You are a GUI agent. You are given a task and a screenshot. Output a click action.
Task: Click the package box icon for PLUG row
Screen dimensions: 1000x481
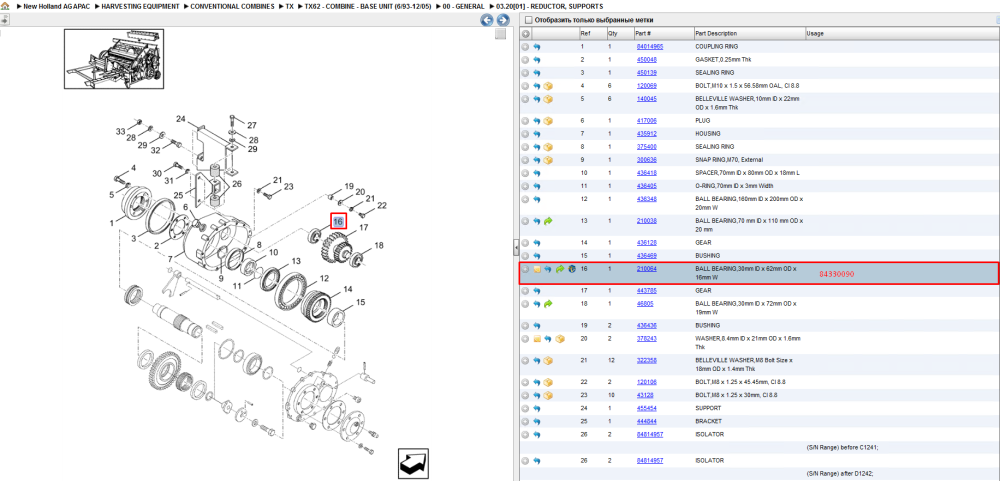click(548, 121)
